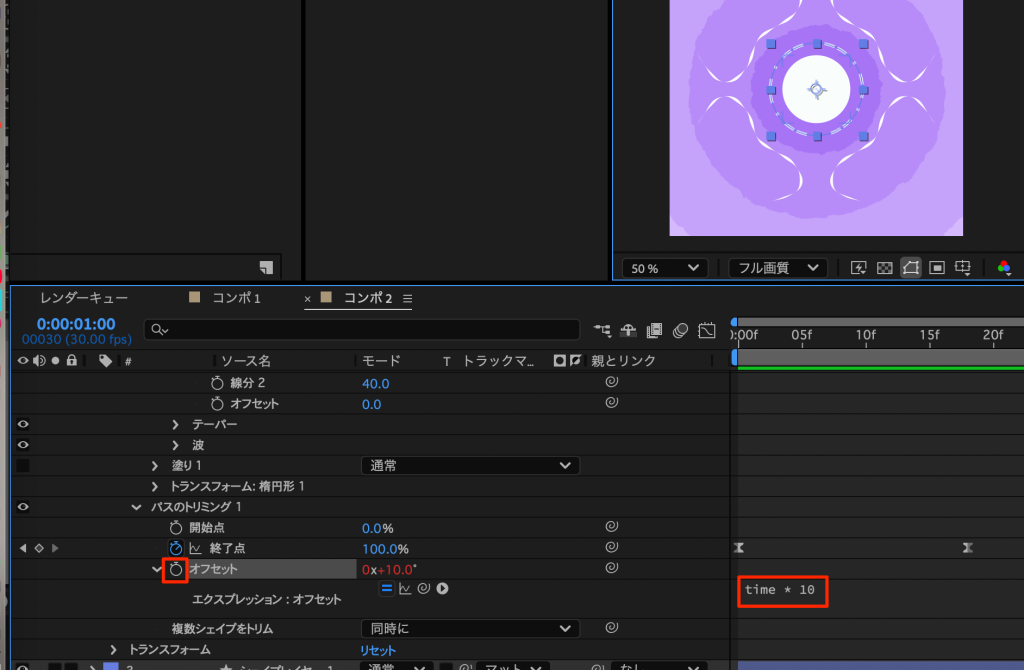The height and width of the screenshot is (670, 1024).
Task: Toggle the transparency grid in viewer
Action: point(884,268)
